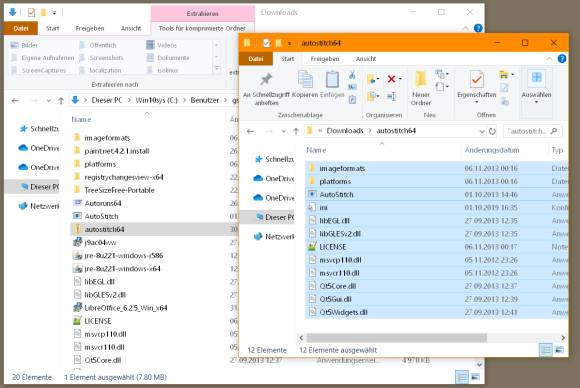Go up one level in Downloads window

(61, 101)
